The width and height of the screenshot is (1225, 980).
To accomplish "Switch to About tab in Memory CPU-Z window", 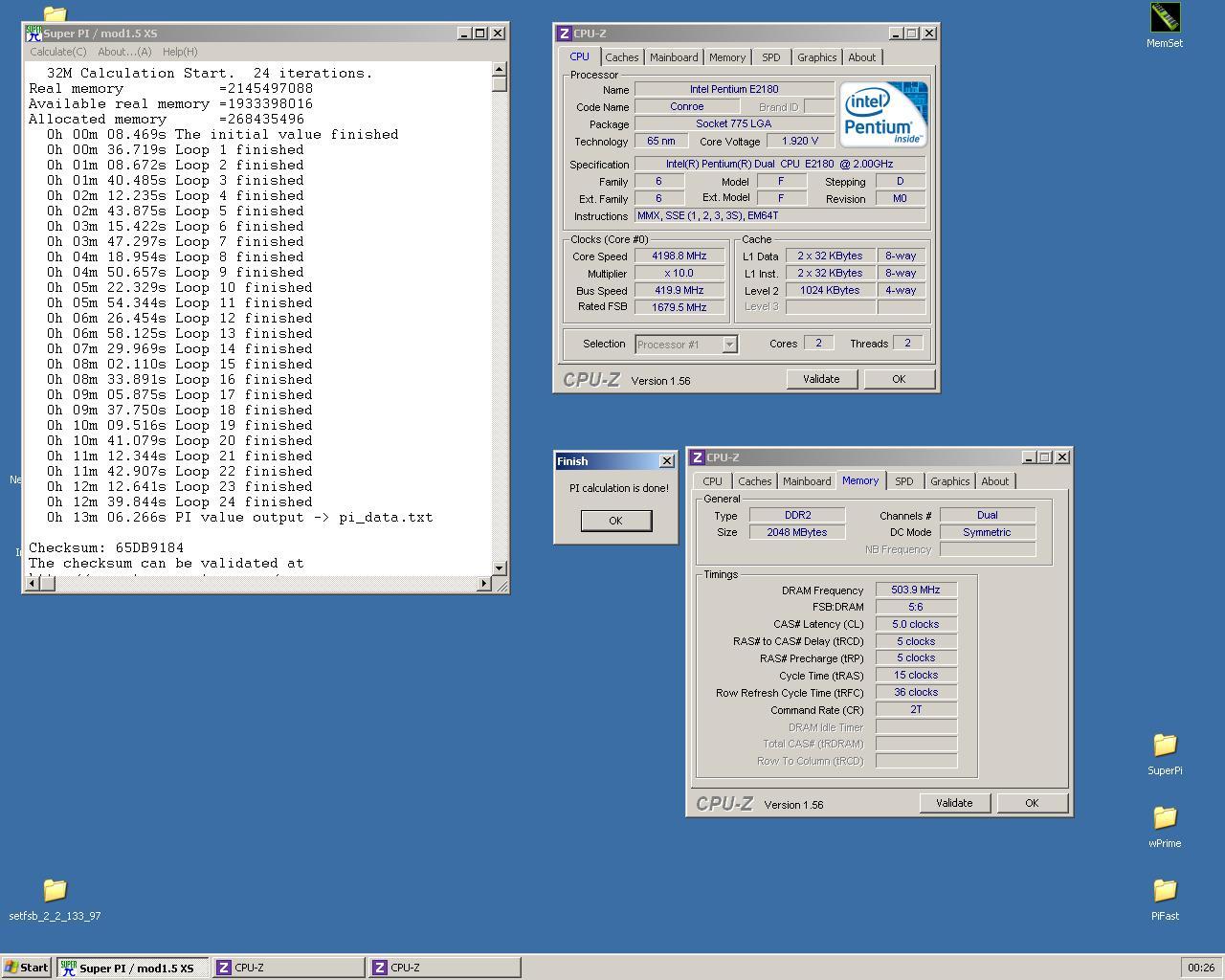I will click(x=994, y=481).
